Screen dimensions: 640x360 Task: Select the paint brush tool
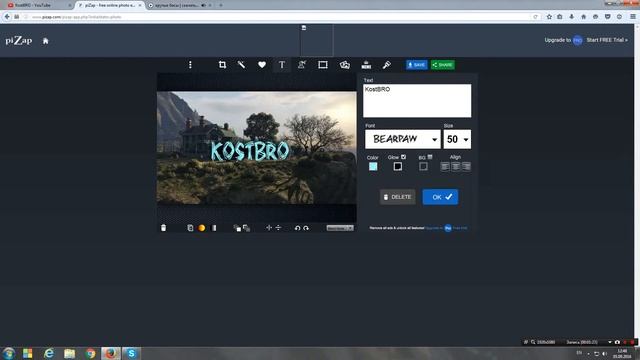tap(387, 65)
